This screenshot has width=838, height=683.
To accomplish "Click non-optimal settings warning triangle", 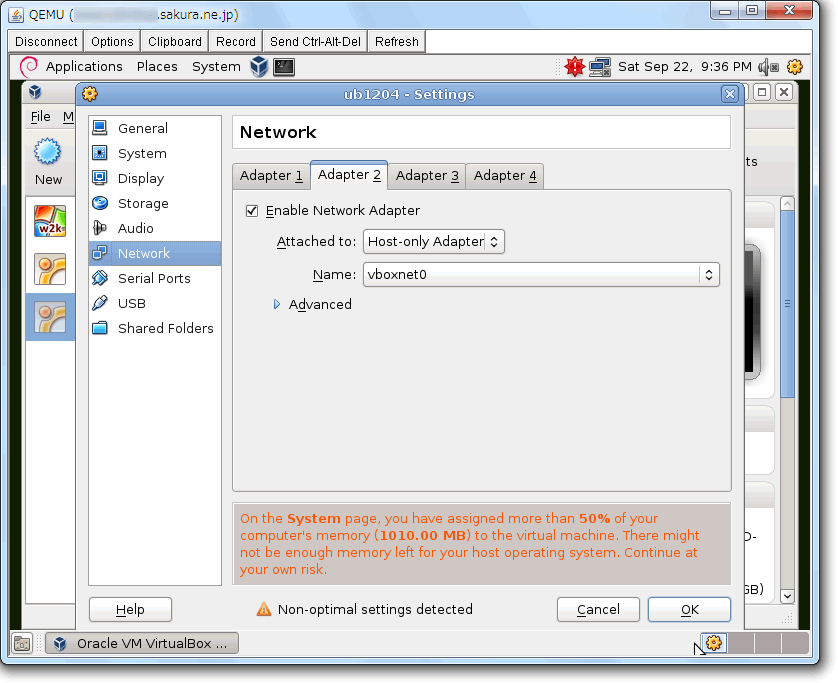I will pyautogui.click(x=263, y=609).
